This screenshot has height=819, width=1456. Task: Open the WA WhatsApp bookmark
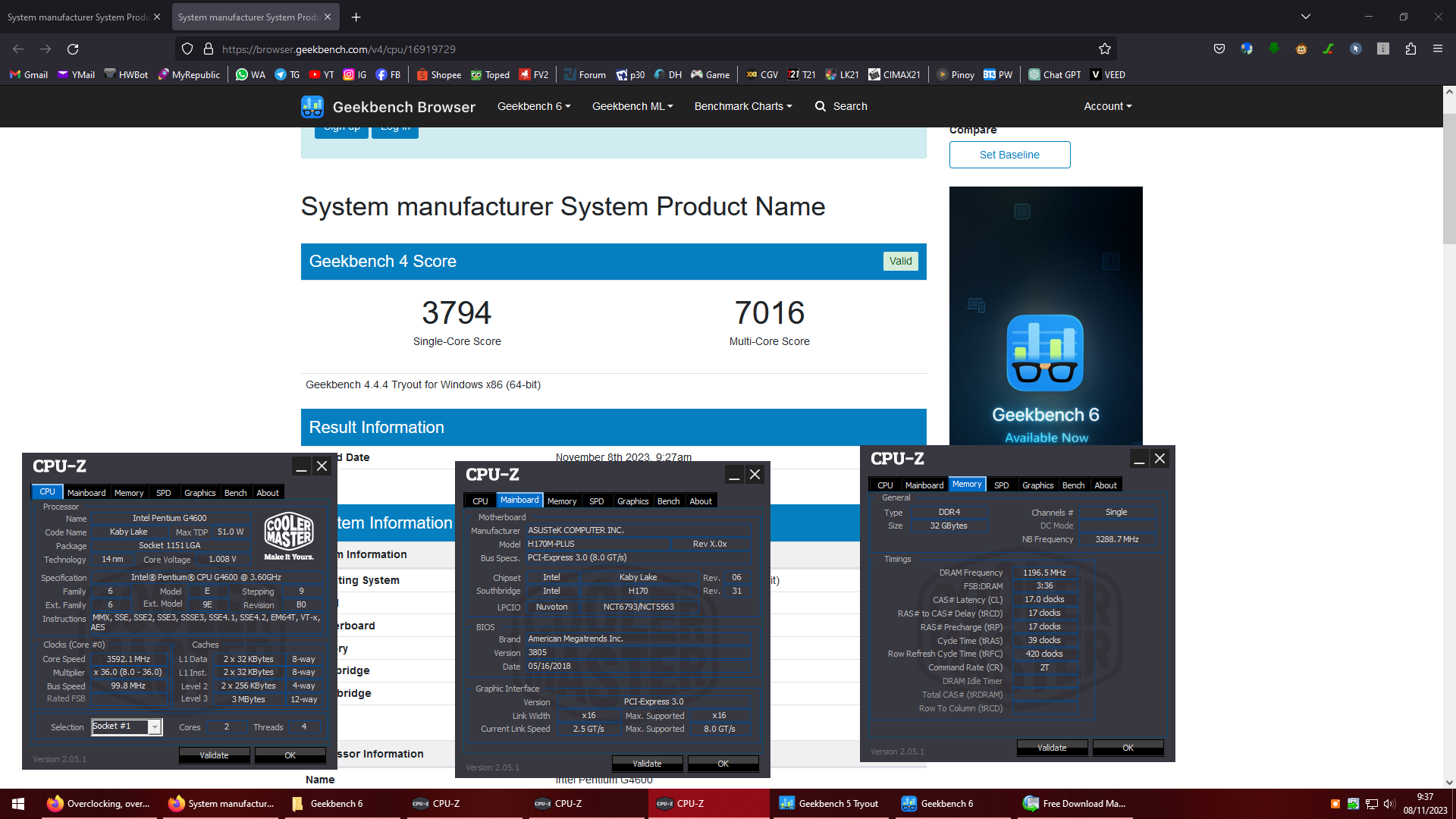point(250,75)
